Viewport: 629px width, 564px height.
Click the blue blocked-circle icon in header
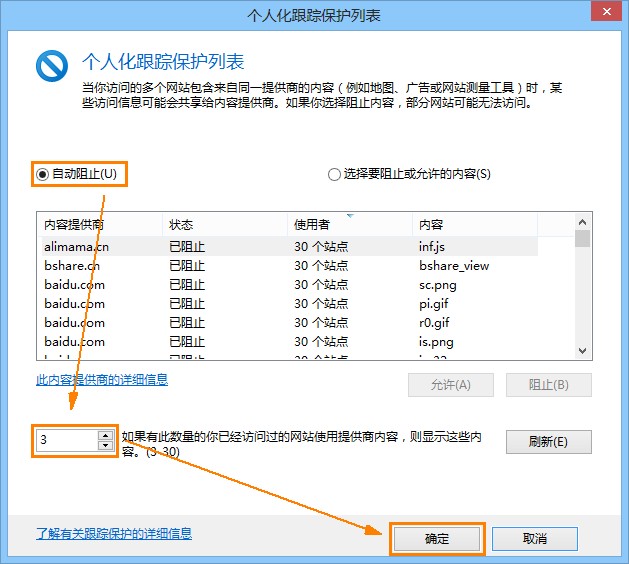point(51,66)
